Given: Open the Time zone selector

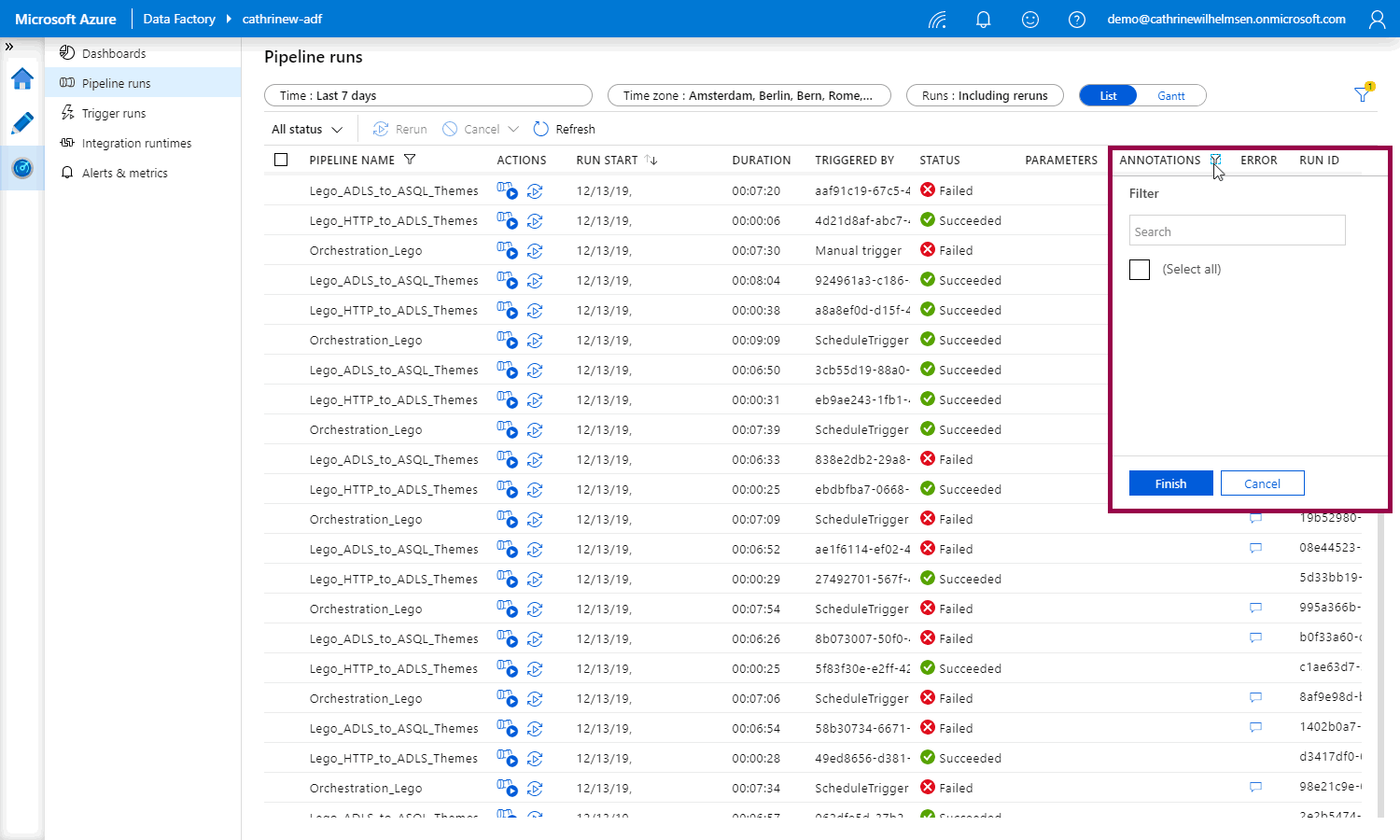Looking at the screenshot, I should (749, 96).
